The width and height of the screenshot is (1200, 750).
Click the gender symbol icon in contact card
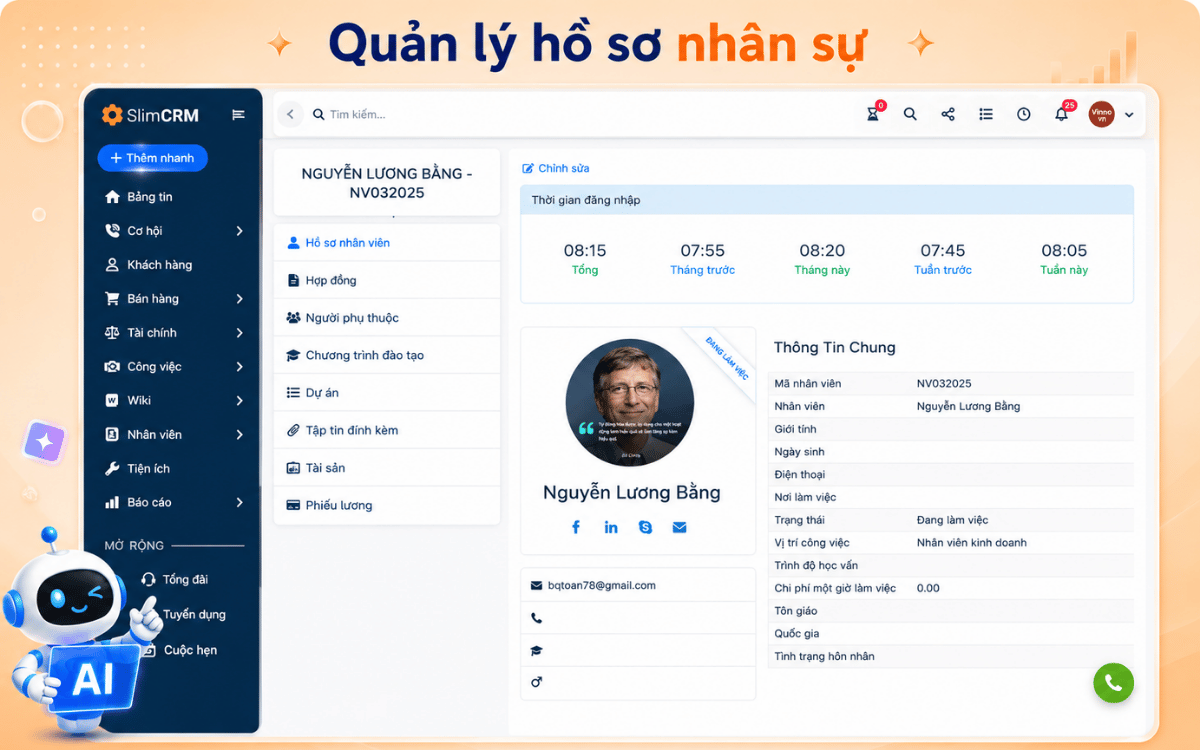(x=536, y=682)
